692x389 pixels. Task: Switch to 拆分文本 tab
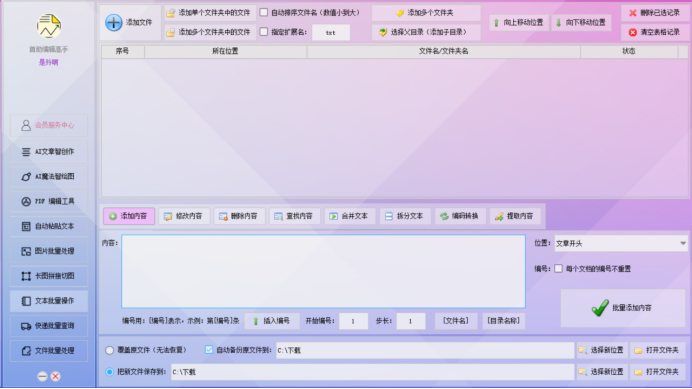(x=405, y=216)
